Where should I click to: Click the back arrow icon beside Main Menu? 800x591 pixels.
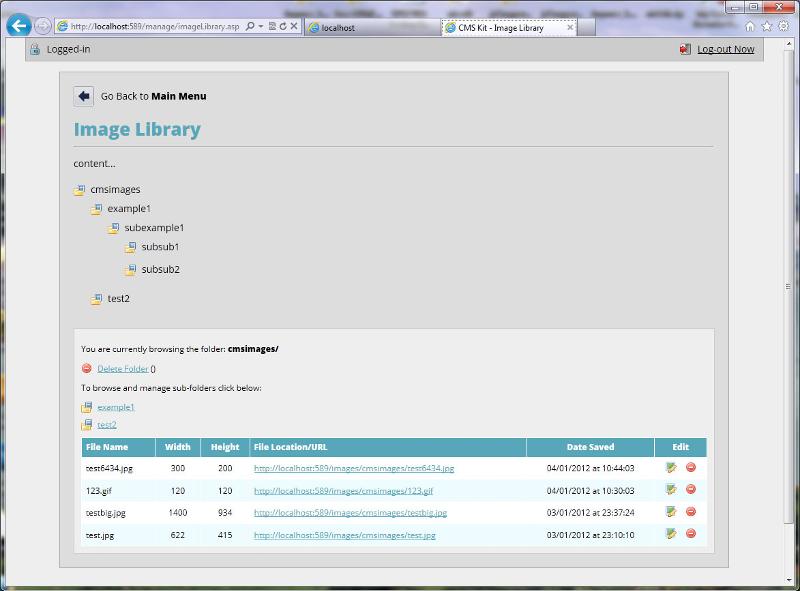pos(84,96)
